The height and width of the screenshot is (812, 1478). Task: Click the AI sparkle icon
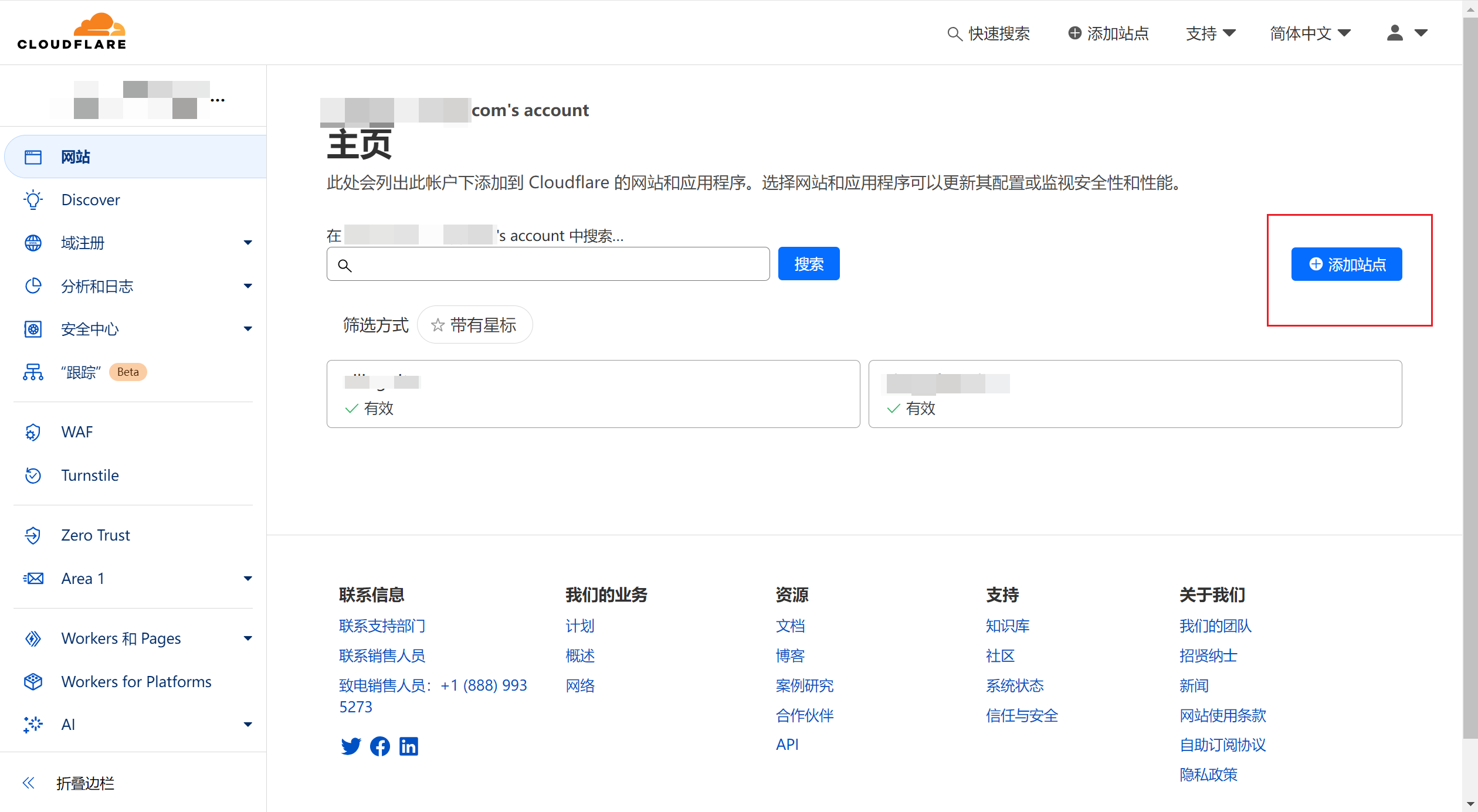click(33, 725)
